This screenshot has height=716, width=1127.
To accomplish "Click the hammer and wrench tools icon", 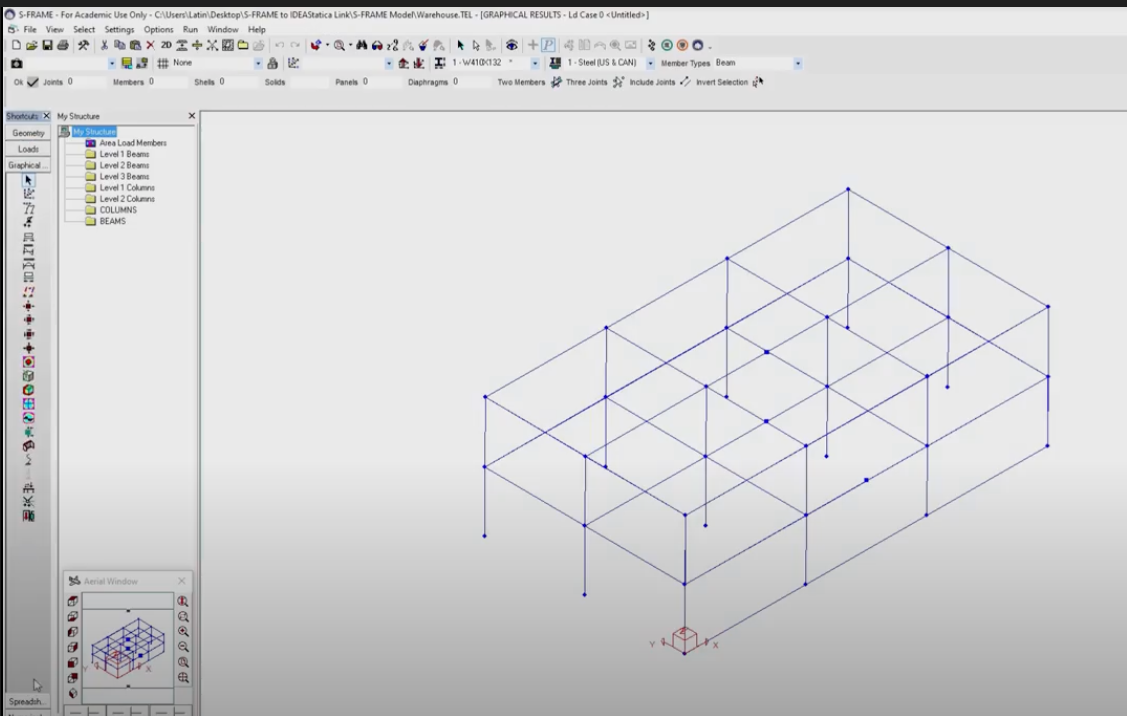I will pyautogui.click(x=83, y=45).
